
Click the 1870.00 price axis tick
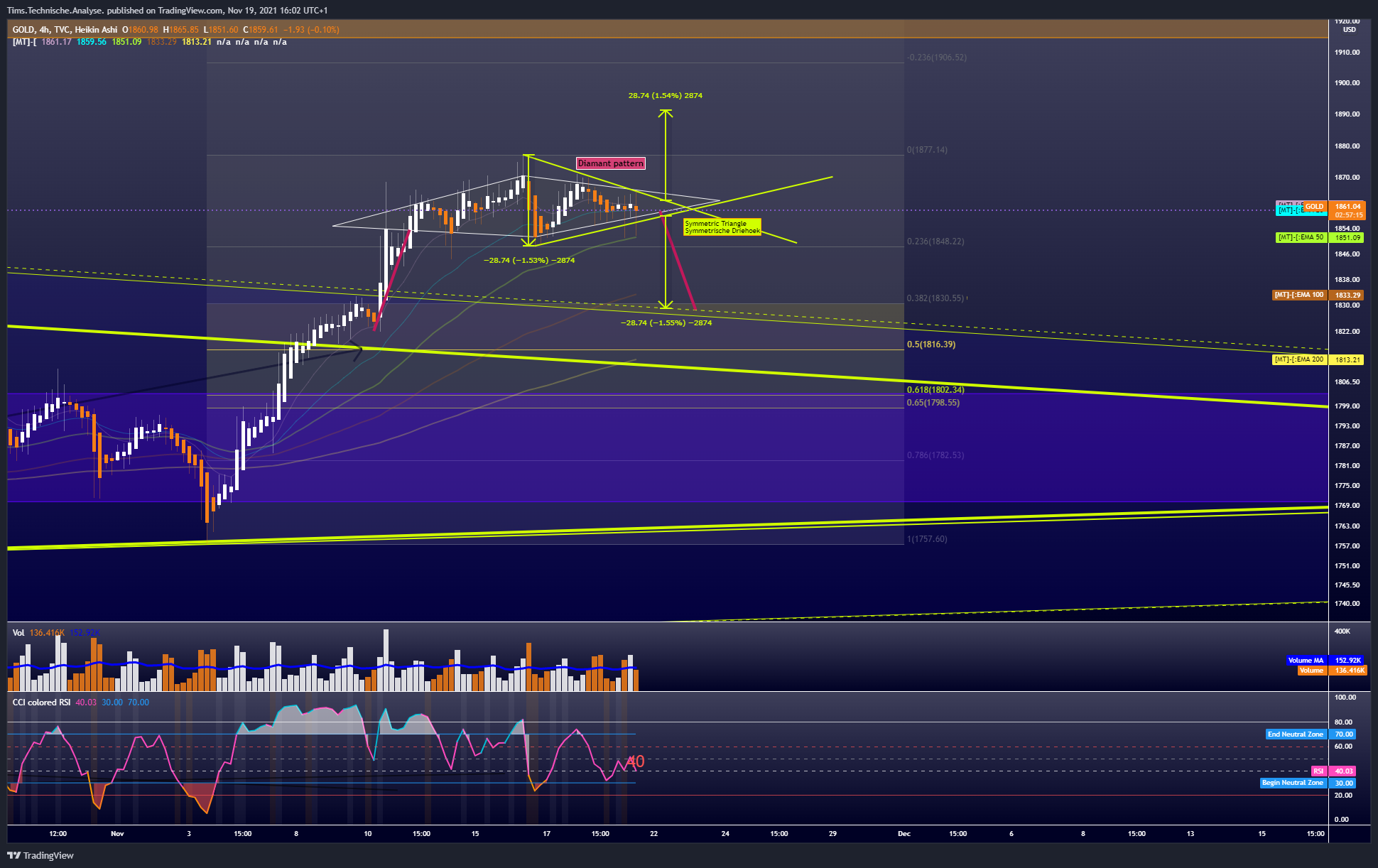coord(1347,177)
